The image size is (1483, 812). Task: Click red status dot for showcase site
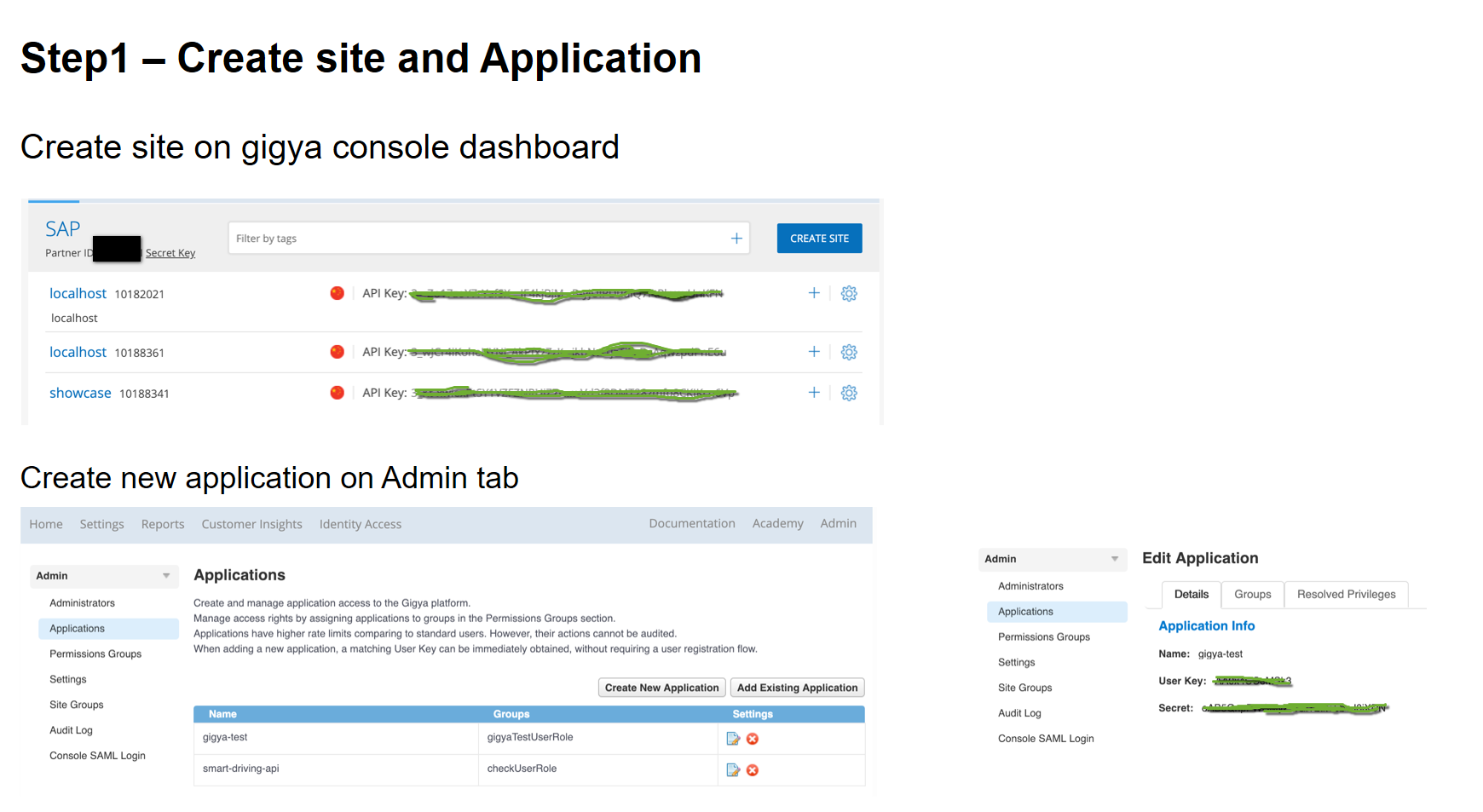point(338,393)
